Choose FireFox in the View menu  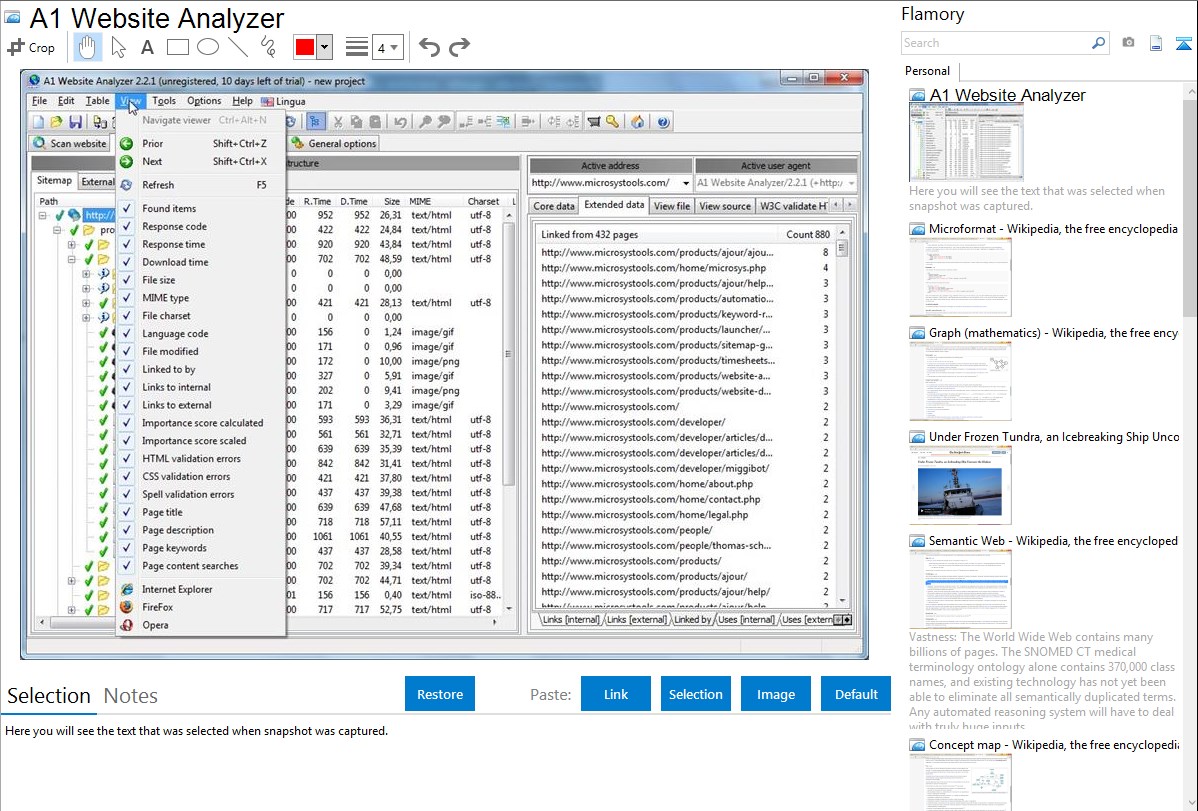point(202,607)
